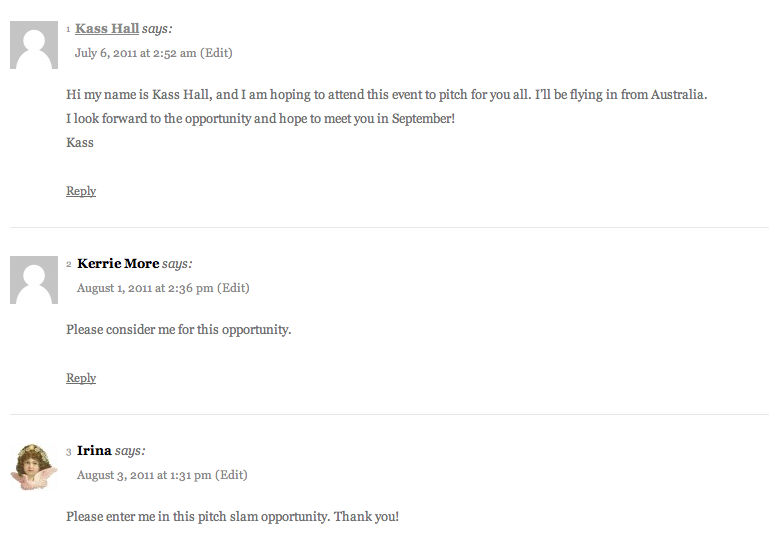This screenshot has width=769, height=547.
Task: Open the July 6, 2011 comment permalink
Action: pyautogui.click(x=135, y=53)
